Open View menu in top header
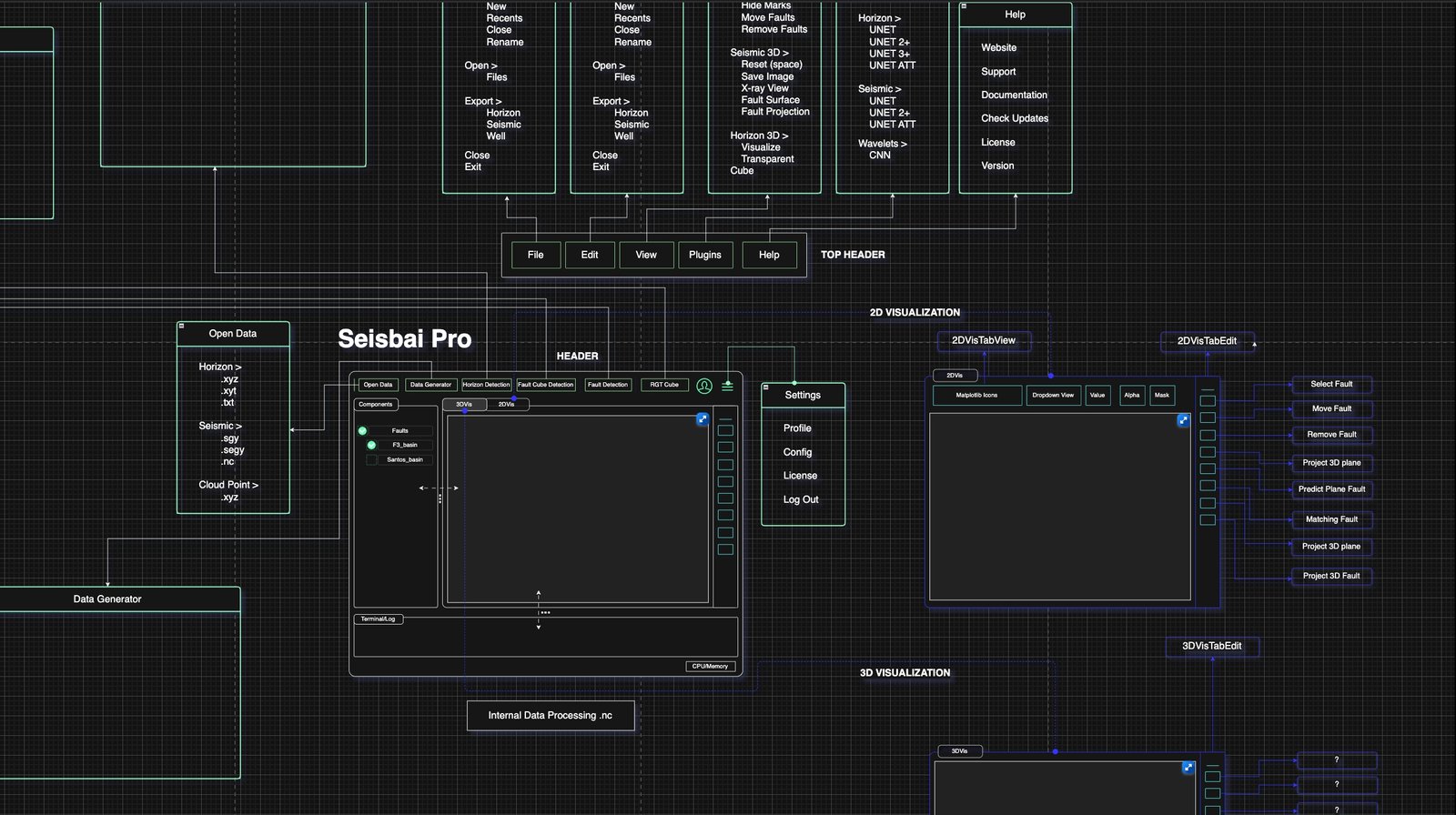 [646, 255]
